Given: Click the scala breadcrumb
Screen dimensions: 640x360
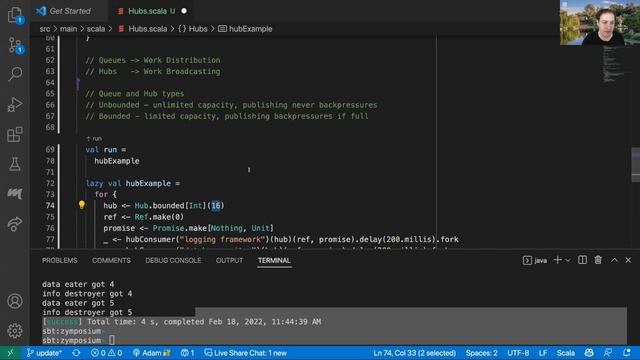Looking at the screenshot, I should coord(96,29).
